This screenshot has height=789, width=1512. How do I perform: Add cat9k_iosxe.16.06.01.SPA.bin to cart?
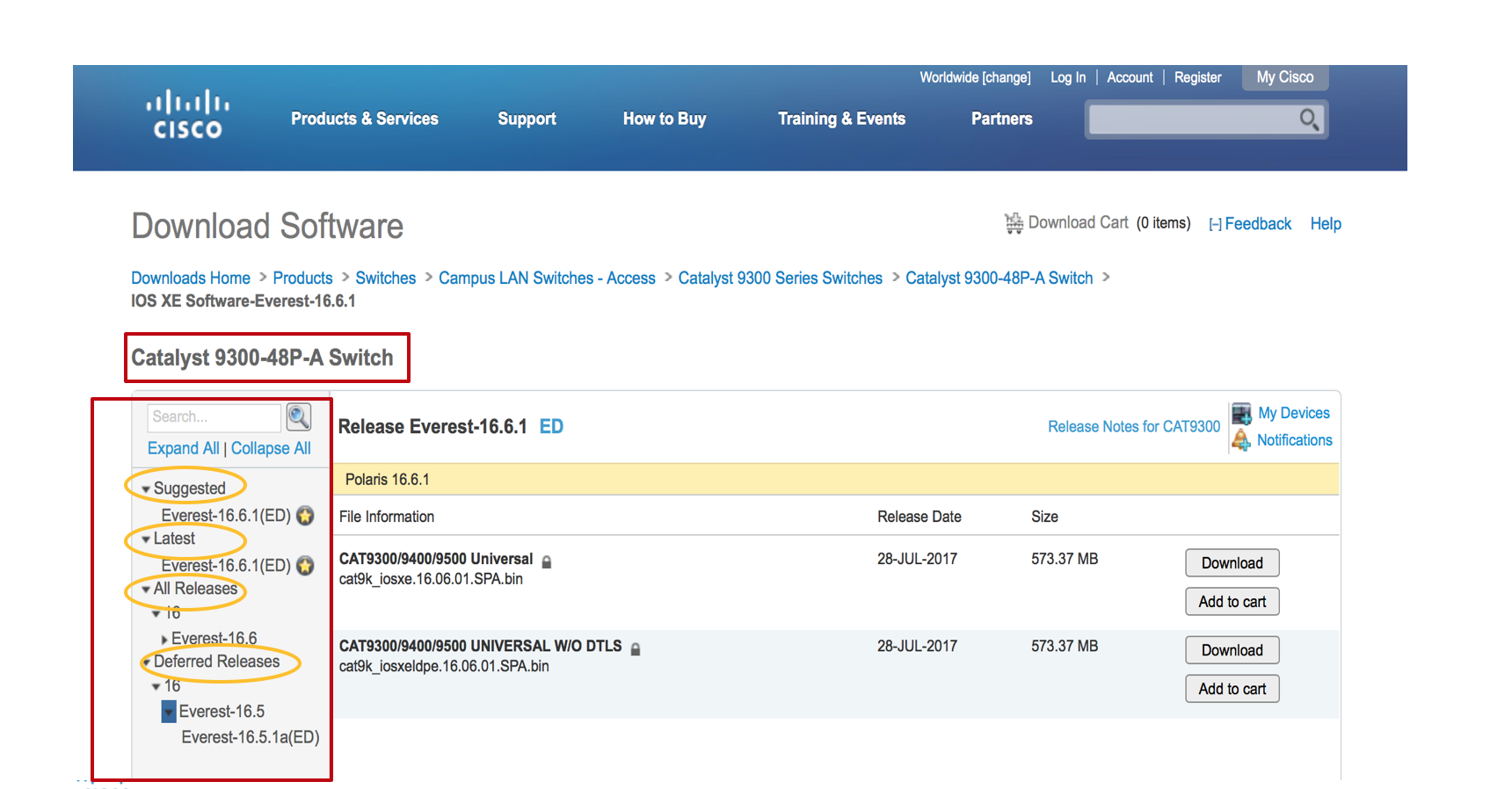tap(1232, 602)
